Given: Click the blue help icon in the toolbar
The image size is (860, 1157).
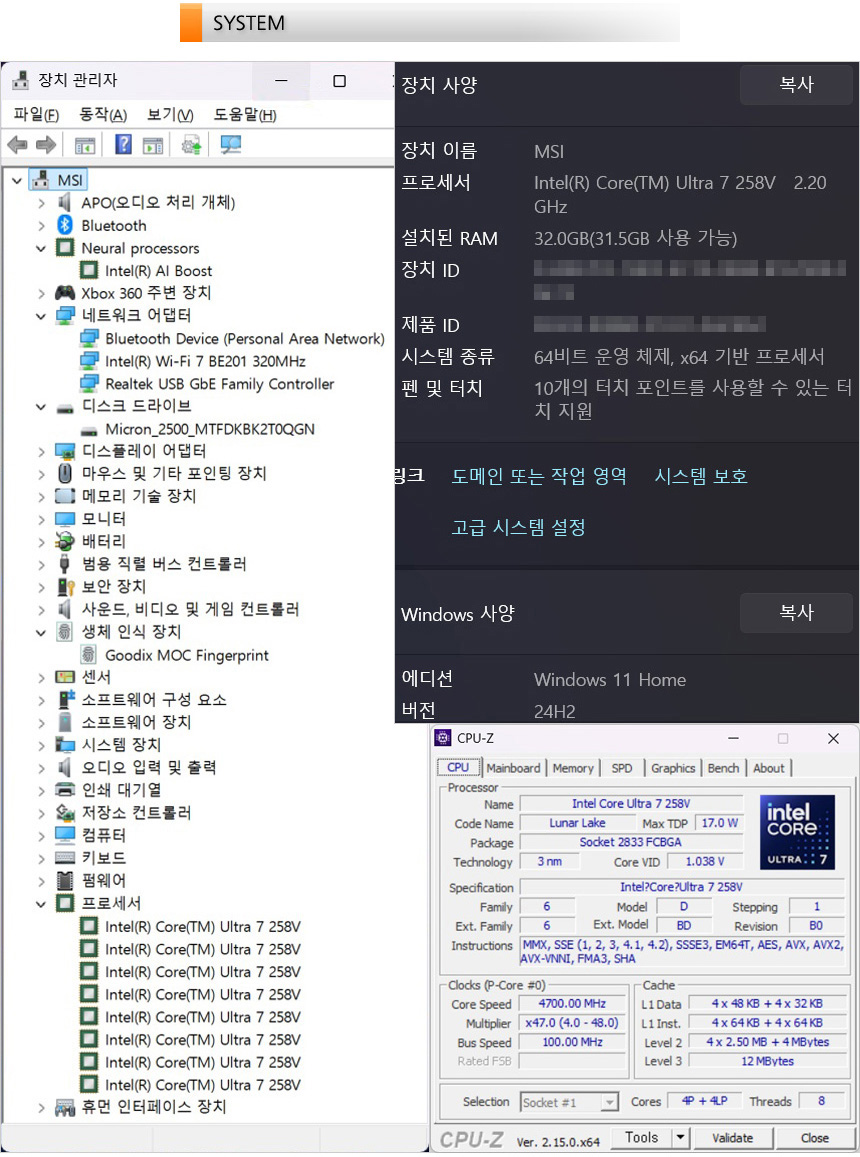Looking at the screenshot, I should (123, 146).
